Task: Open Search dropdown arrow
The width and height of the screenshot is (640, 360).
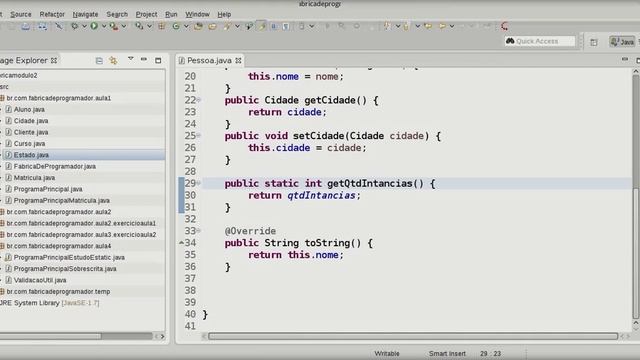Action: 237,26
